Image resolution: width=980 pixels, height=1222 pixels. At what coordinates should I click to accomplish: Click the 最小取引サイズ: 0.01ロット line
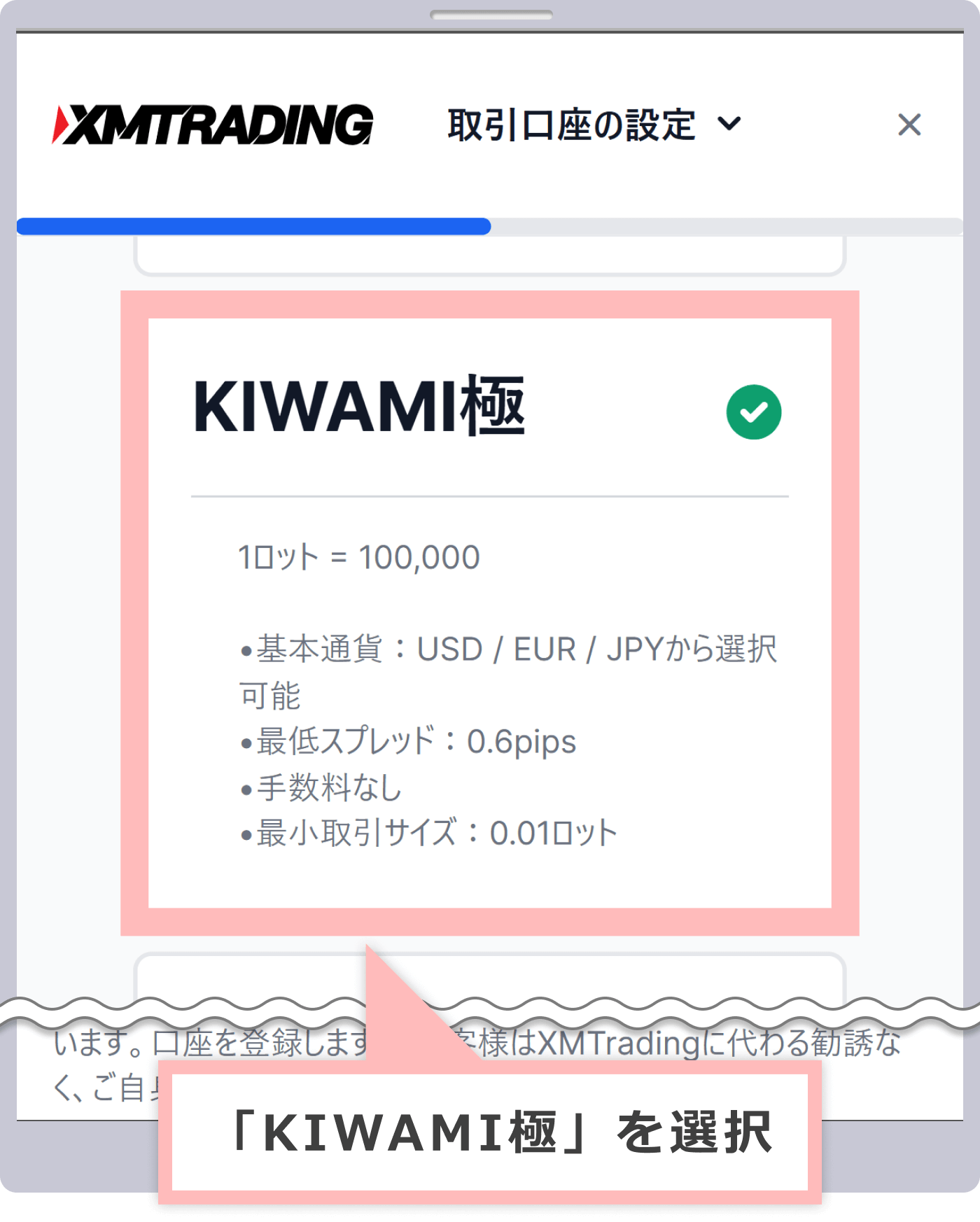pyautogui.click(x=428, y=833)
